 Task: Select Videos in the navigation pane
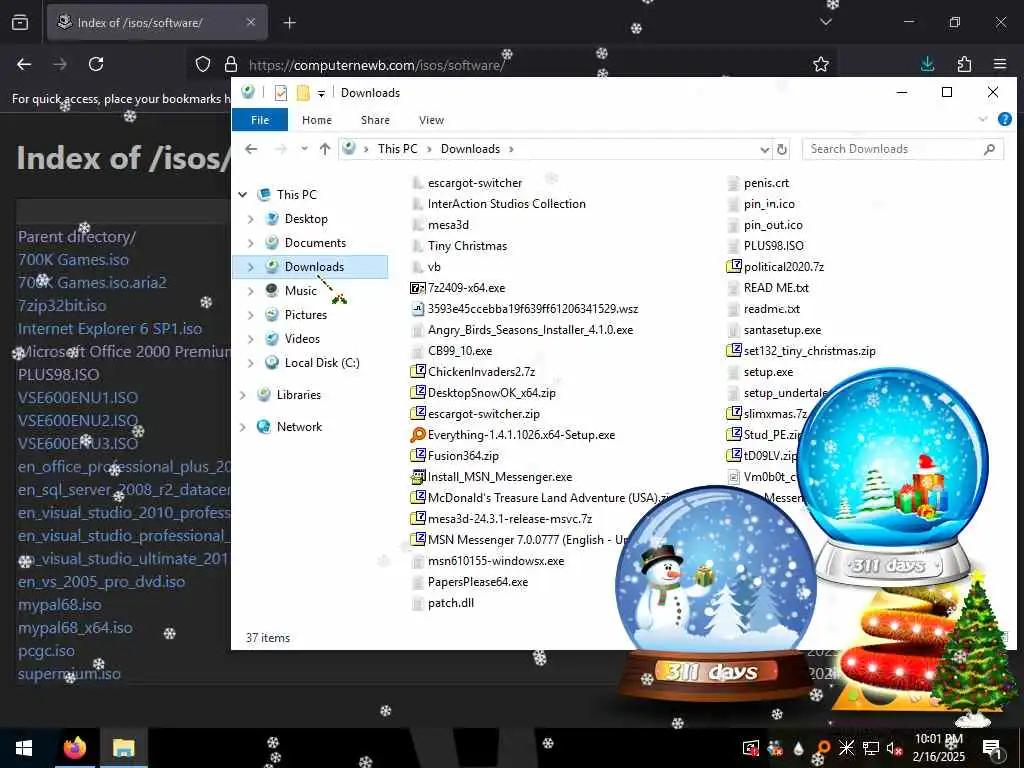point(302,339)
